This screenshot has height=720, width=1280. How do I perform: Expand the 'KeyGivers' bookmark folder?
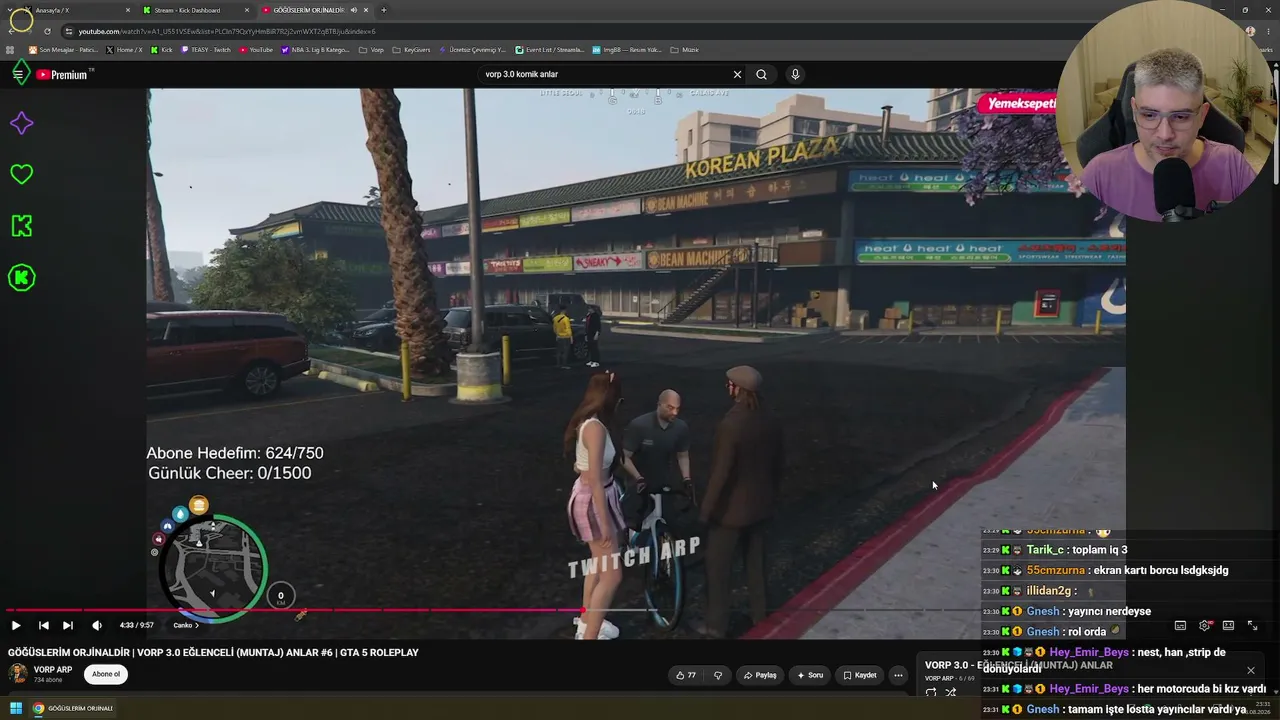coord(411,50)
